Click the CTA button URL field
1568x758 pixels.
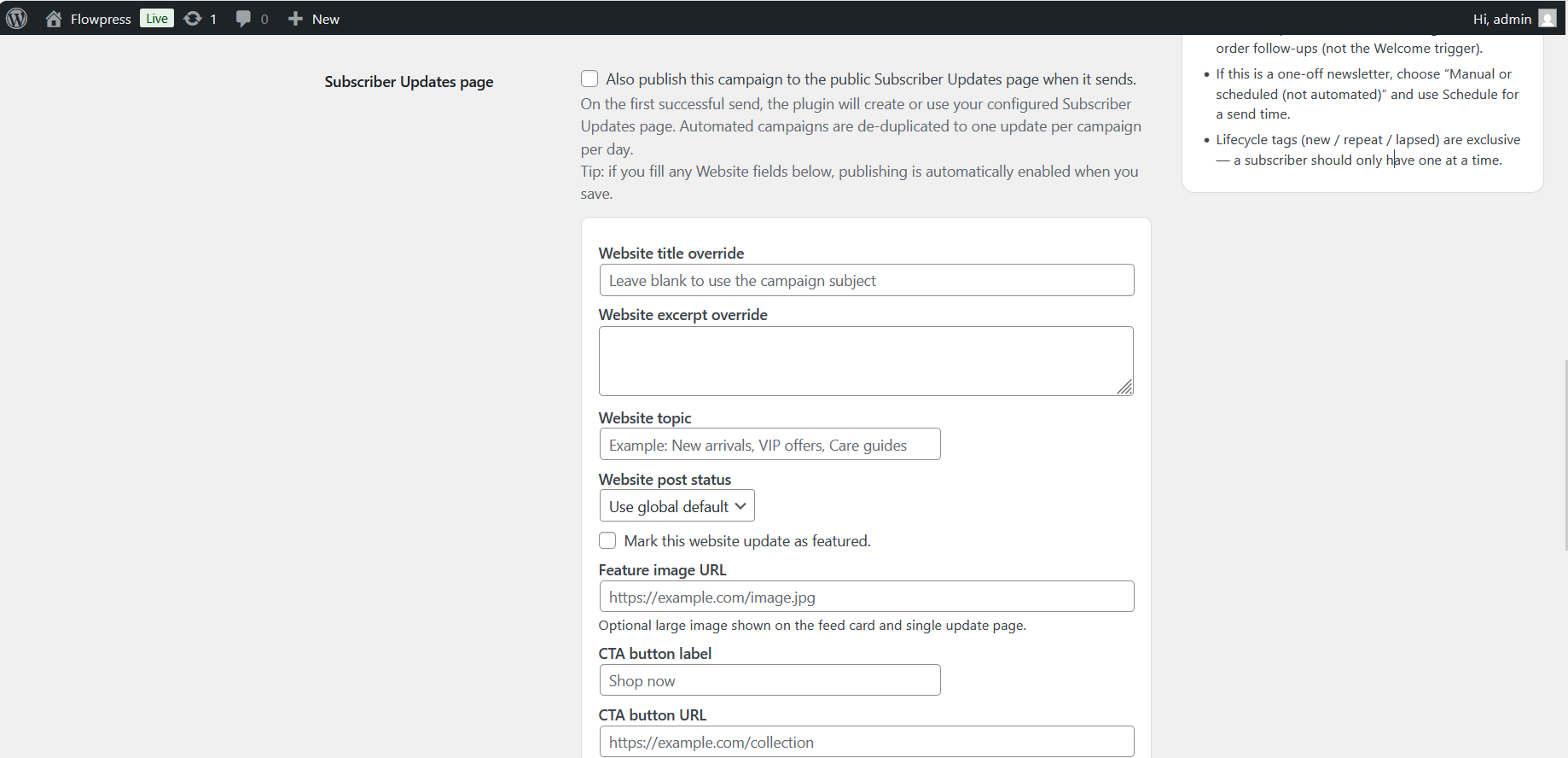pos(867,742)
